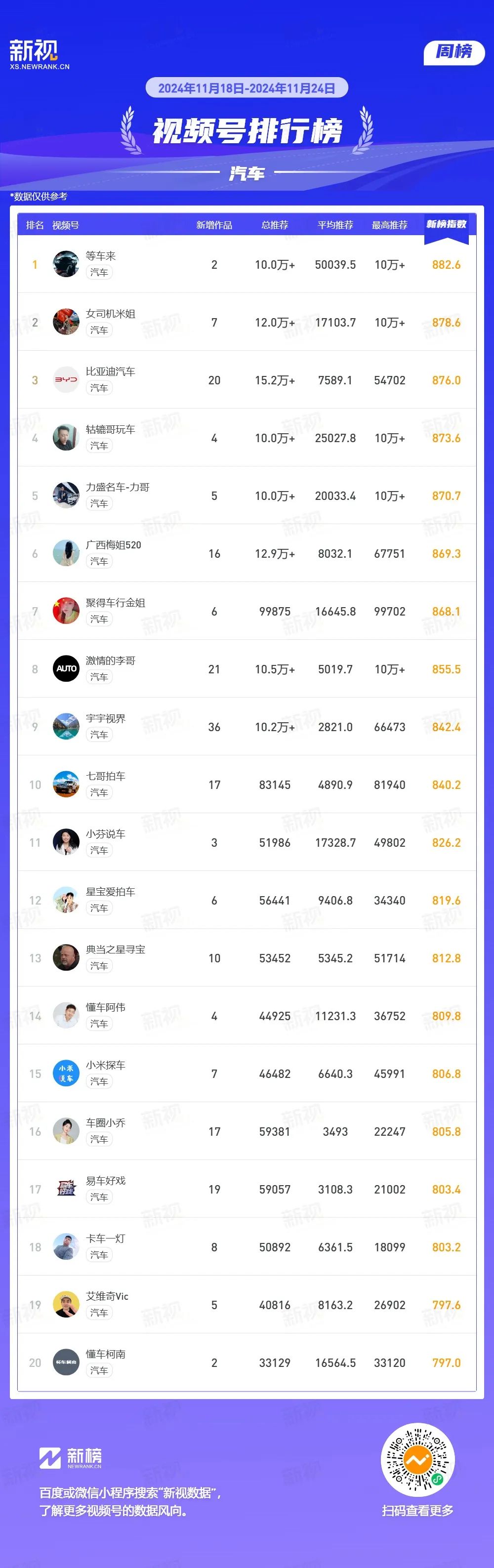Screen dimensions: 494x1568
Task: Click the date range 2024年11月18日-24日 pill
Action: [x=247, y=88]
